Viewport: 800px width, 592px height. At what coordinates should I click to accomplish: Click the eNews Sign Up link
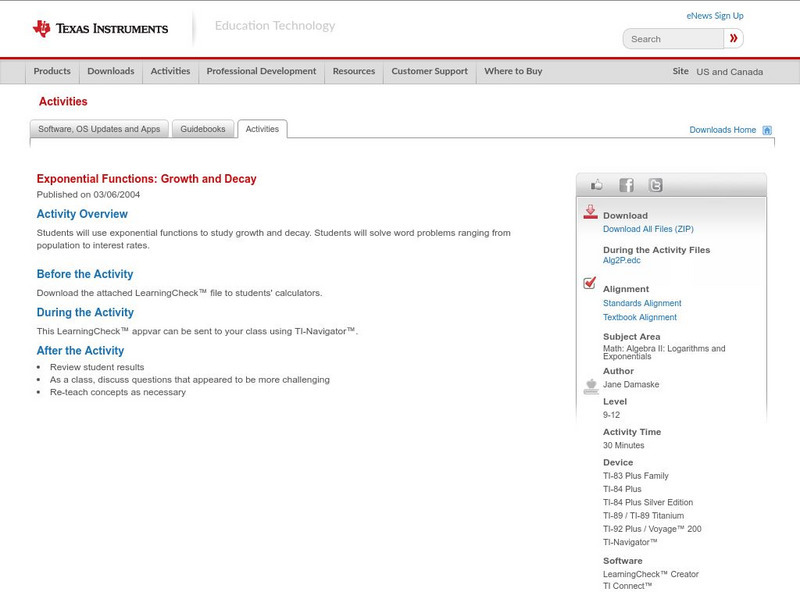click(714, 16)
